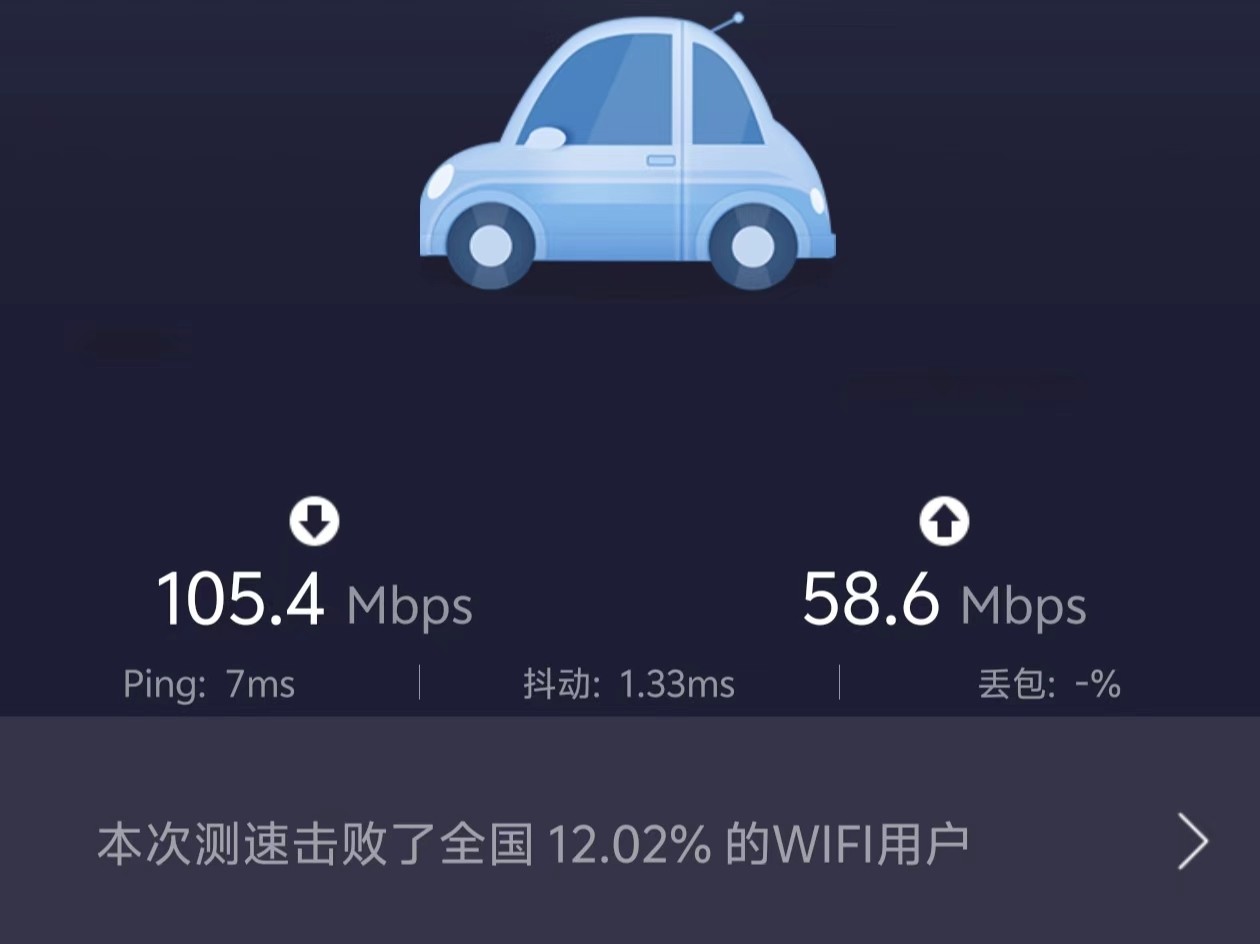Click the car's rear wheel
1260x944 pixels.
coord(752,245)
